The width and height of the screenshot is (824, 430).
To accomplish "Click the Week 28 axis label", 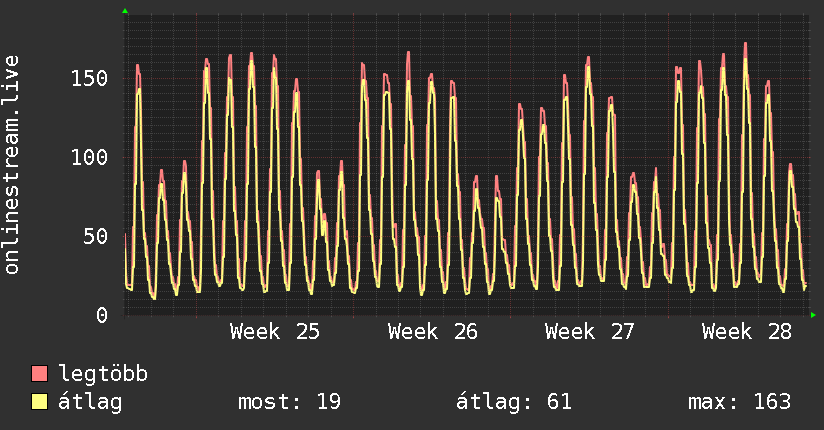I will [747, 332].
